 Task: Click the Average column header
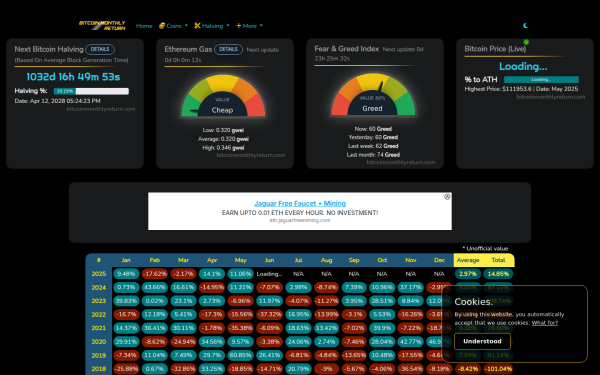[x=468, y=260]
